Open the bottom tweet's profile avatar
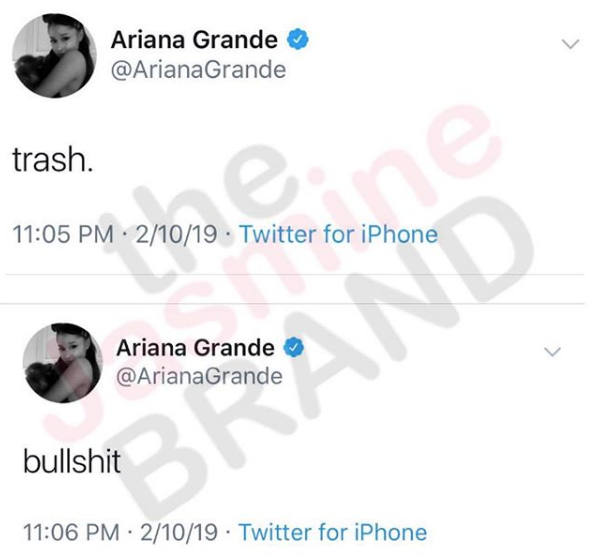The image size is (604, 560). tap(63, 363)
